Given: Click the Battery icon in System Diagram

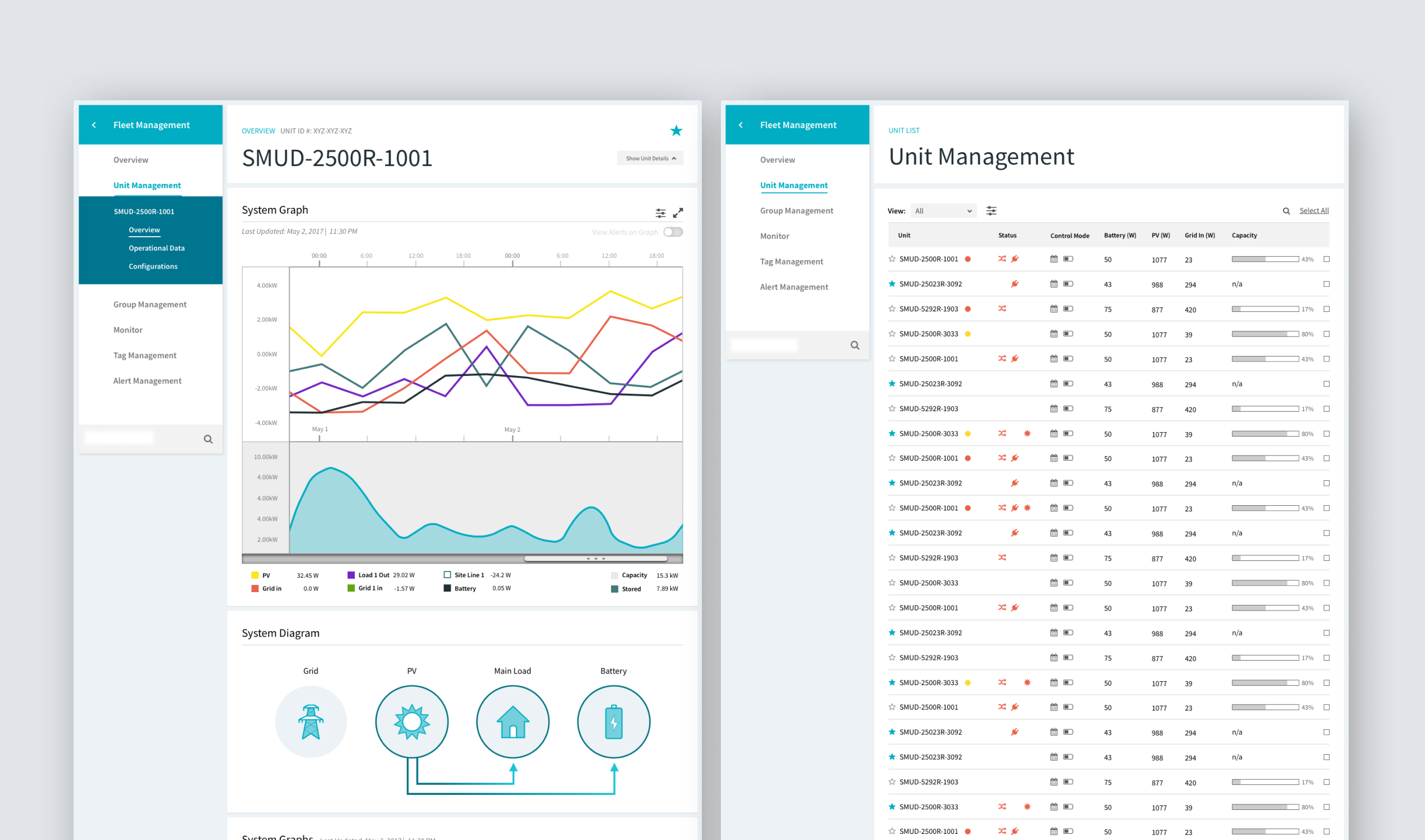Looking at the screenshot, I should coord(613,722).
